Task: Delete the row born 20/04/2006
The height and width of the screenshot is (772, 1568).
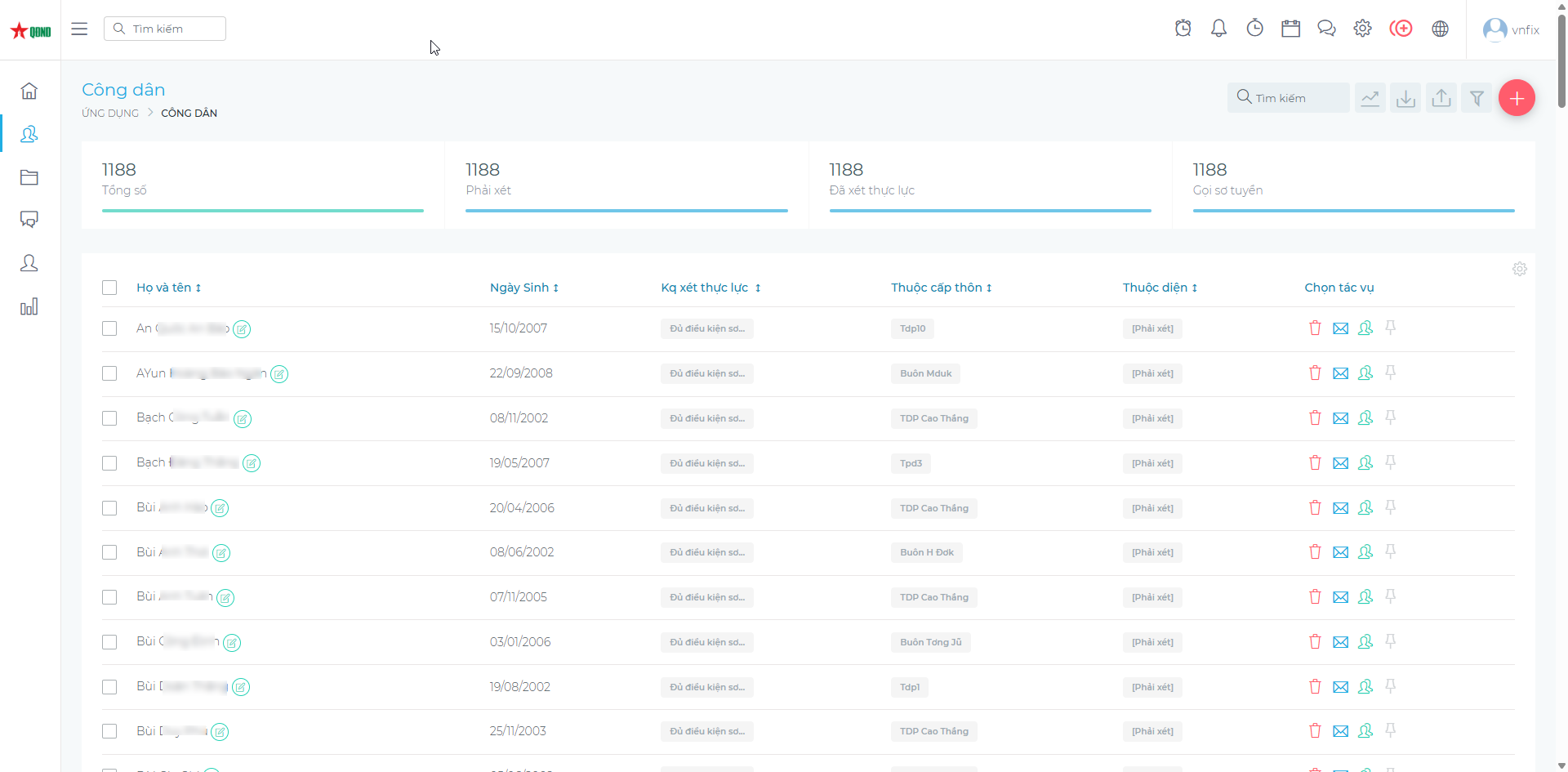Action: point(1315,507)
